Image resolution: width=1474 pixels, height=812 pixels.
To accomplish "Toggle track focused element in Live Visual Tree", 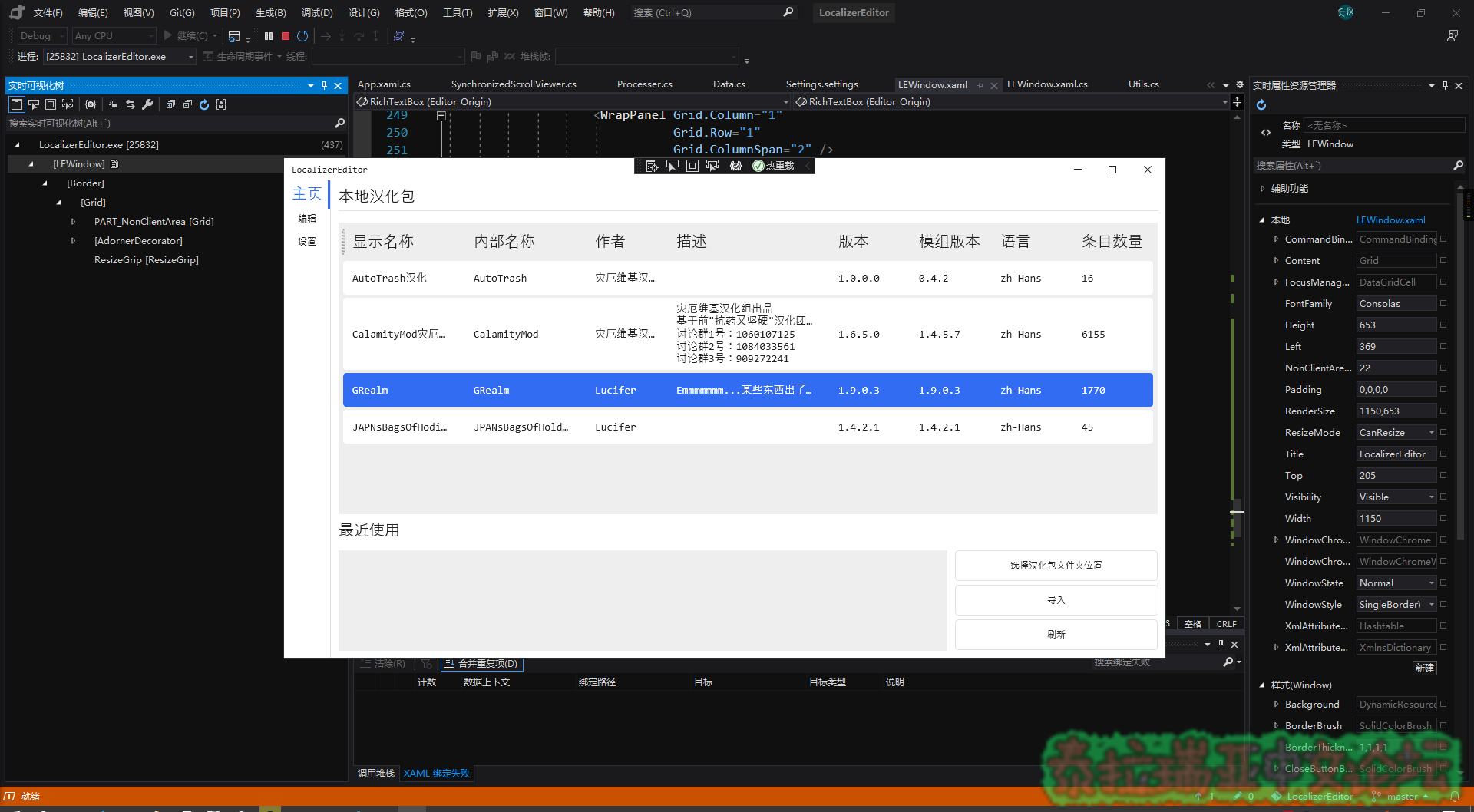I will pyautogui.click(x=68, y=104).
